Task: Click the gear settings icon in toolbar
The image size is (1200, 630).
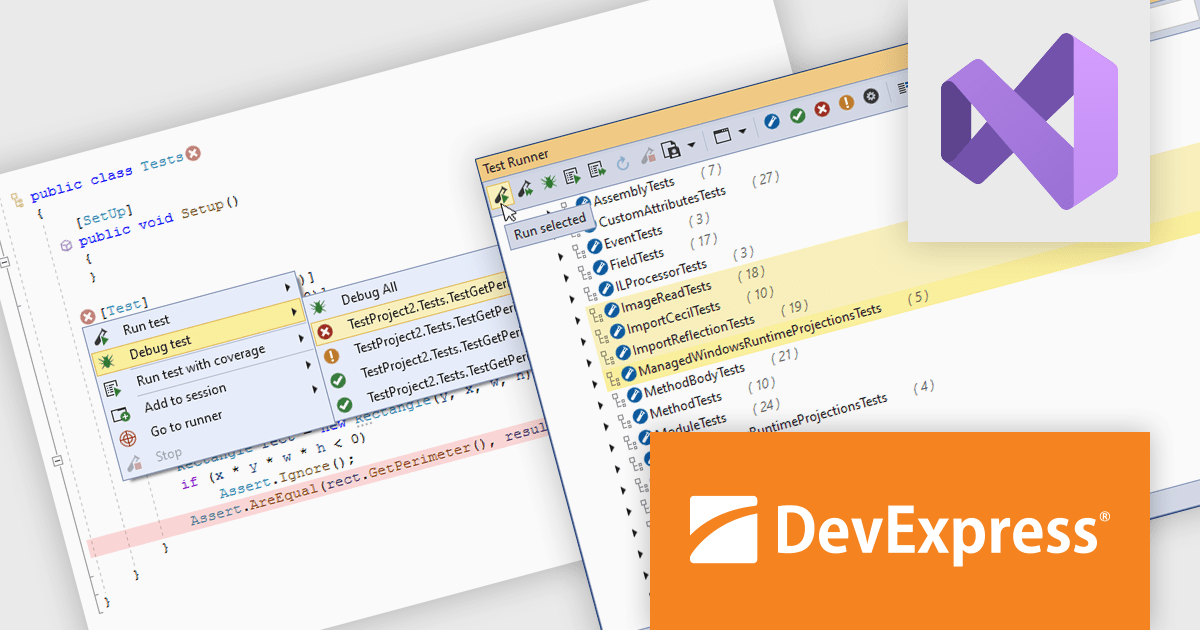Action: pos(871,97)
